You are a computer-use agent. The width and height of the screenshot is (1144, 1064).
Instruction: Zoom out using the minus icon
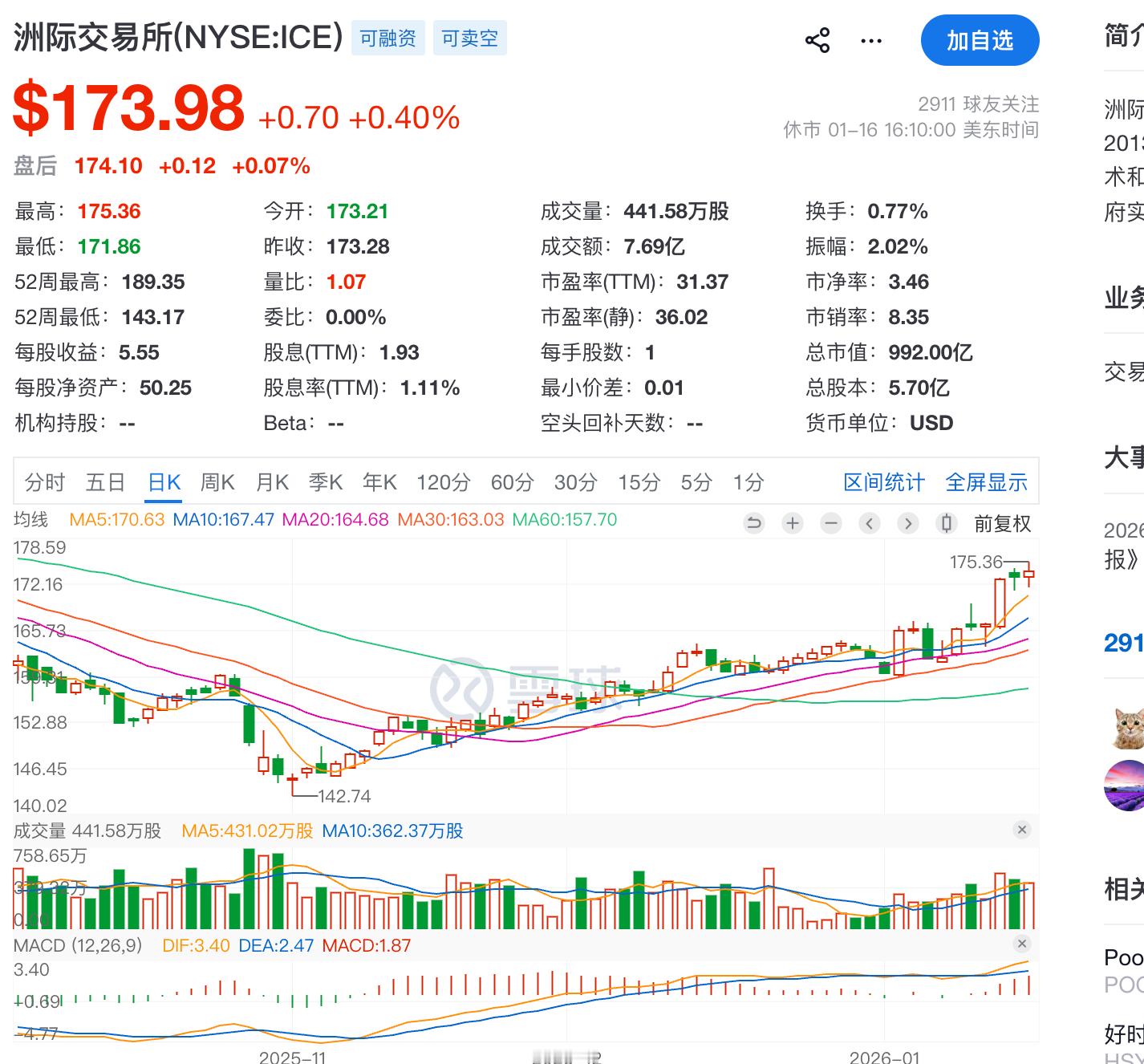[830, 522]
